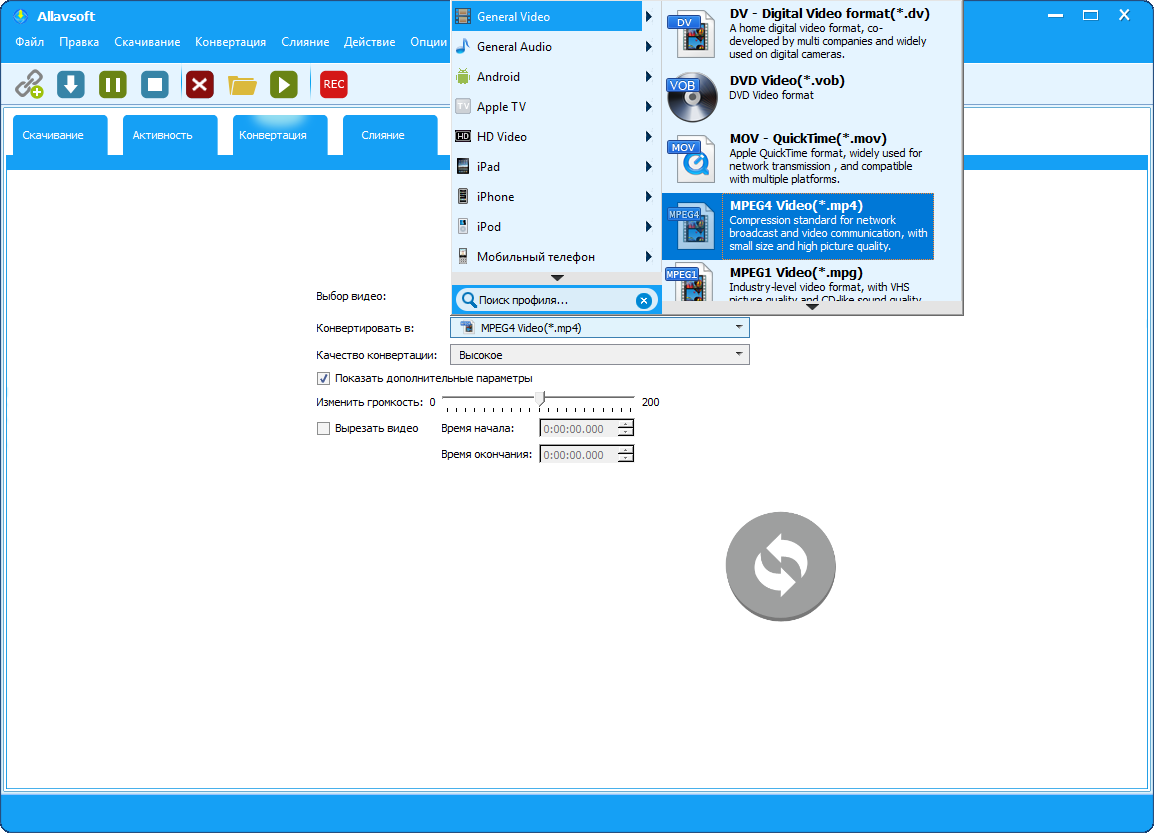1154x833 pixels.
Task: Open the output folder icon
Action: 242,85
